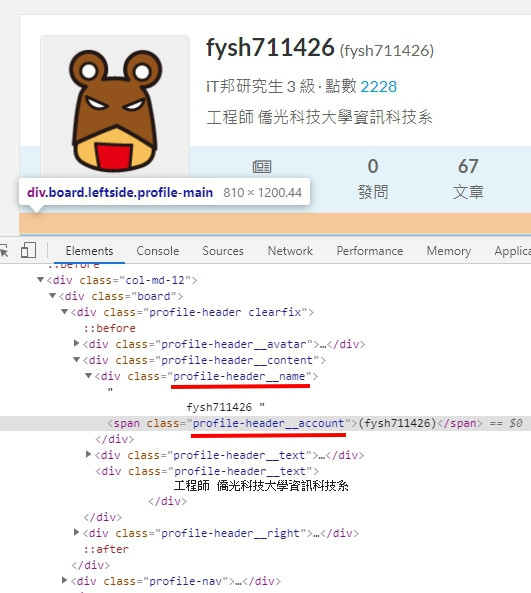
Task: Expand the profile-header__avatar div
Action: tap(76, 343)
